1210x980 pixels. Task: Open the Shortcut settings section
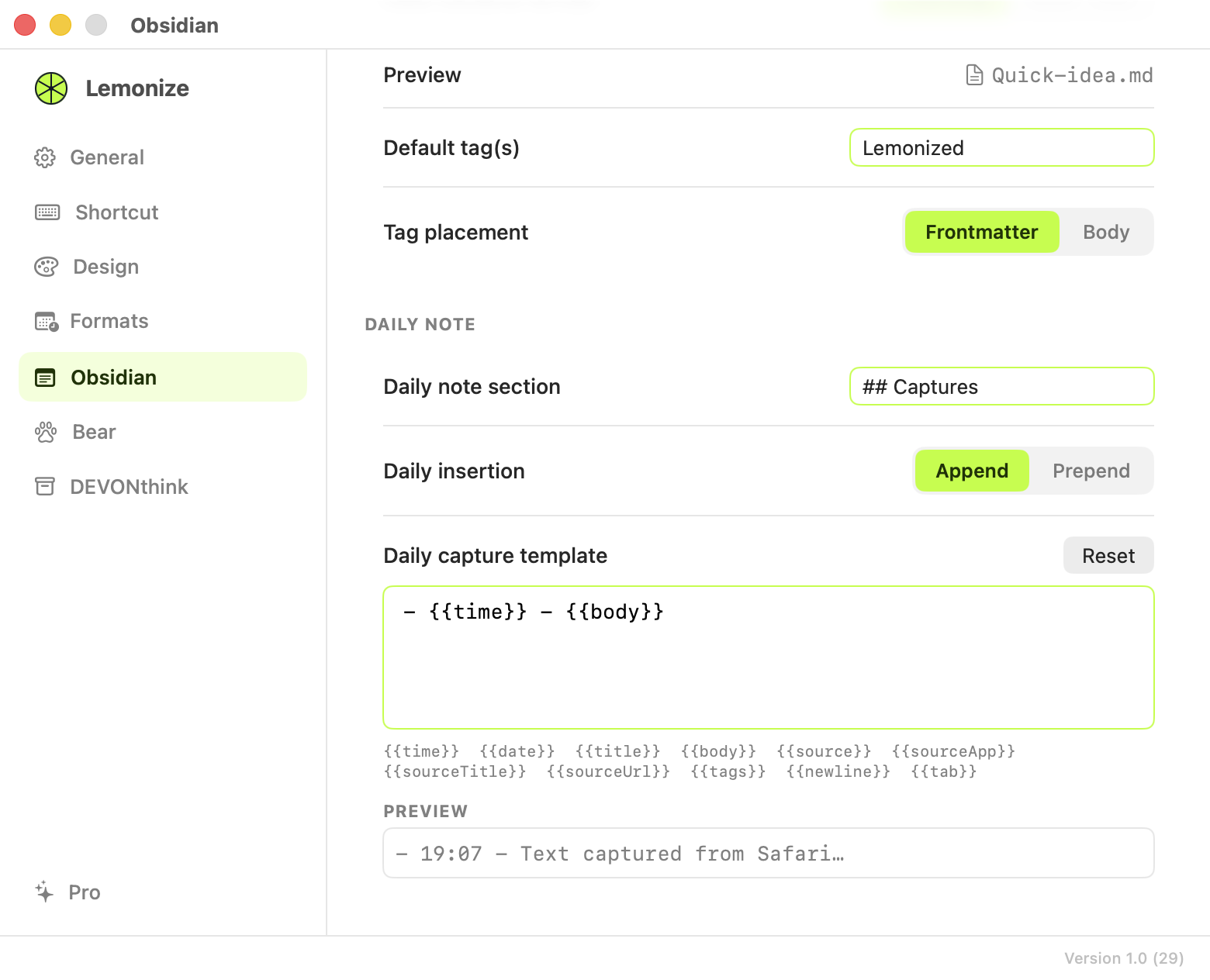[x=163, y=212]
